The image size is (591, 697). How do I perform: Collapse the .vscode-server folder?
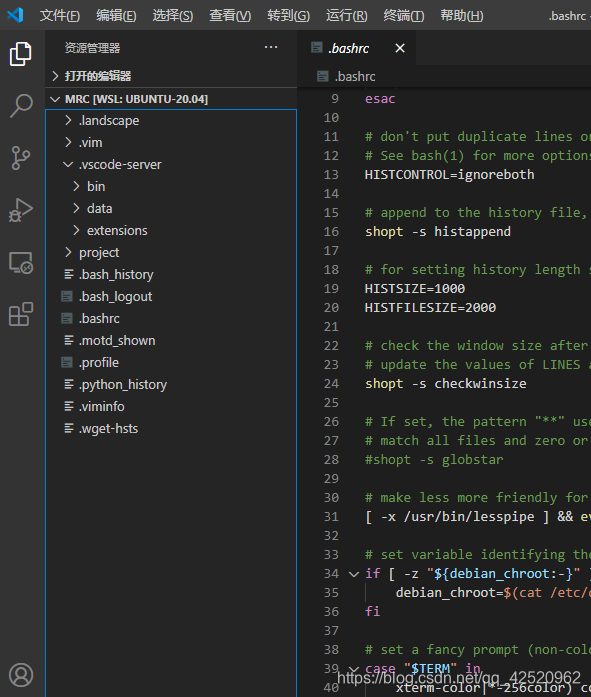point(171,164)
